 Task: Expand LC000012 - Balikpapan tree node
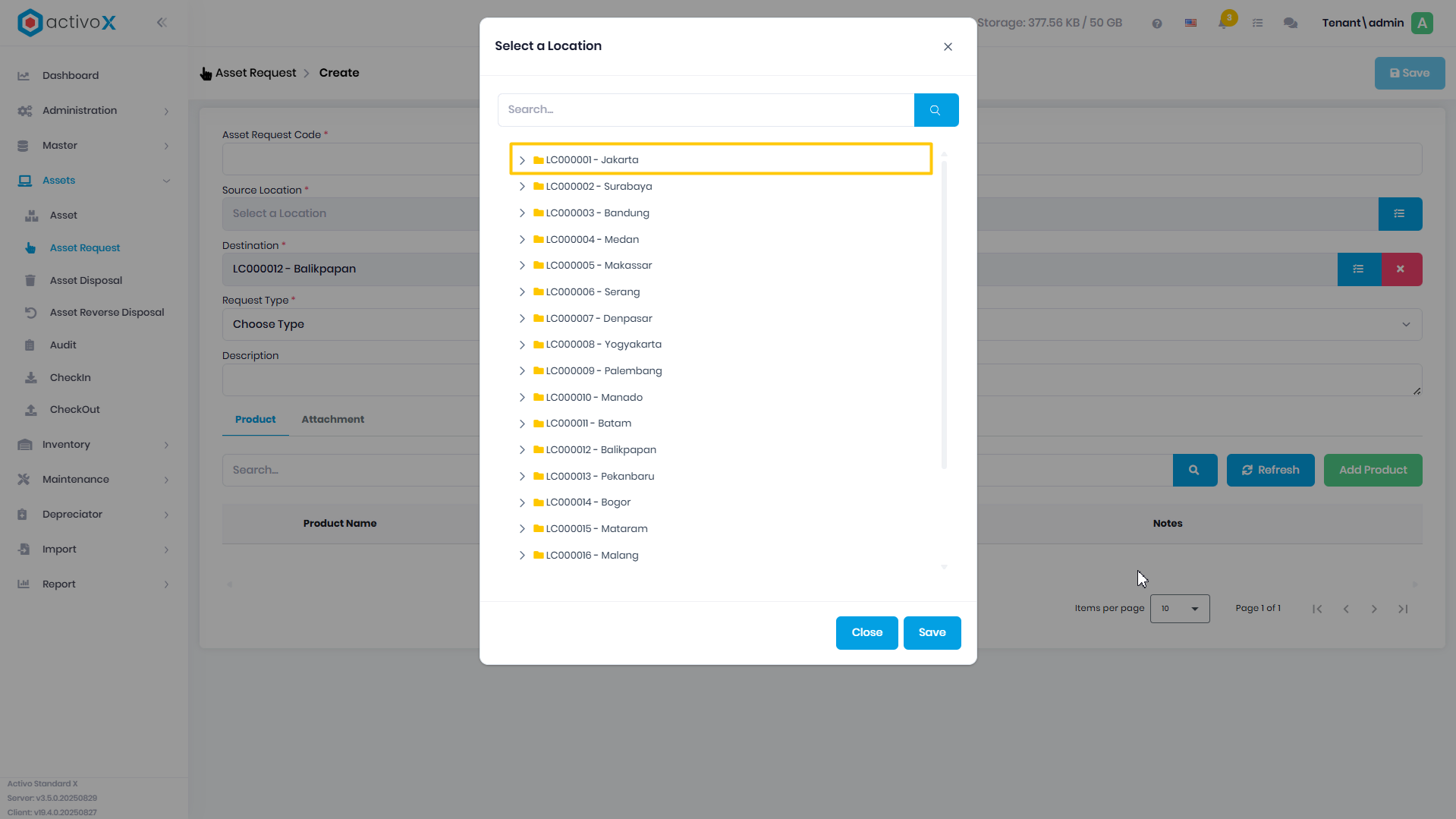(522, 450)
